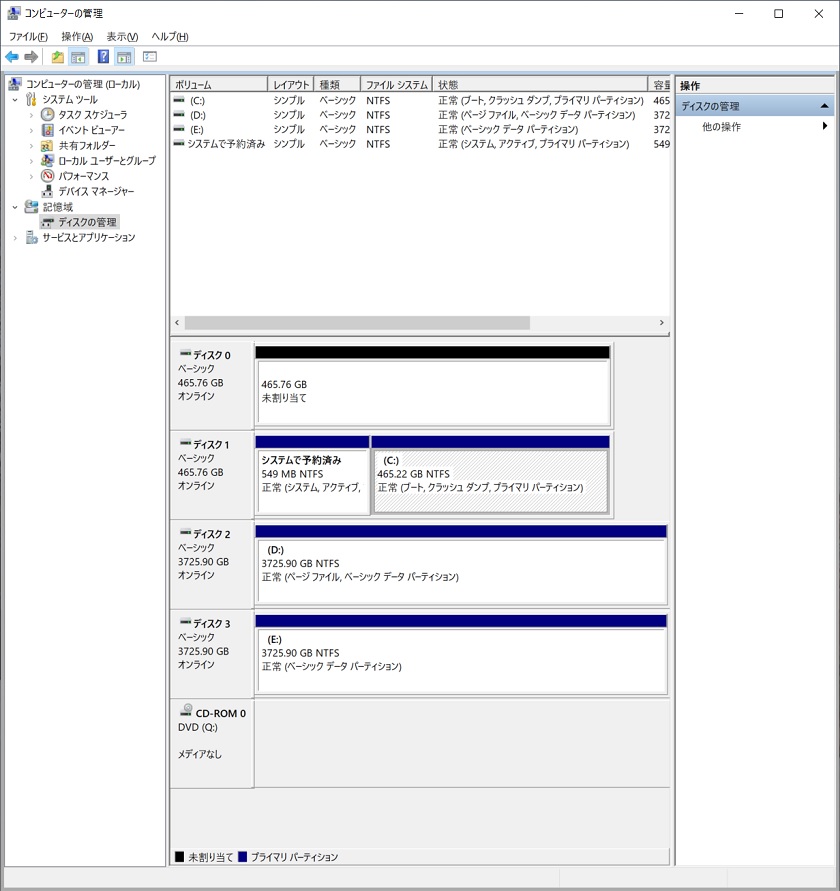Screen dimensions: 840x891
Task: Select the デバイス マネージャー icon in the sidebar
Action: [46, 192]
